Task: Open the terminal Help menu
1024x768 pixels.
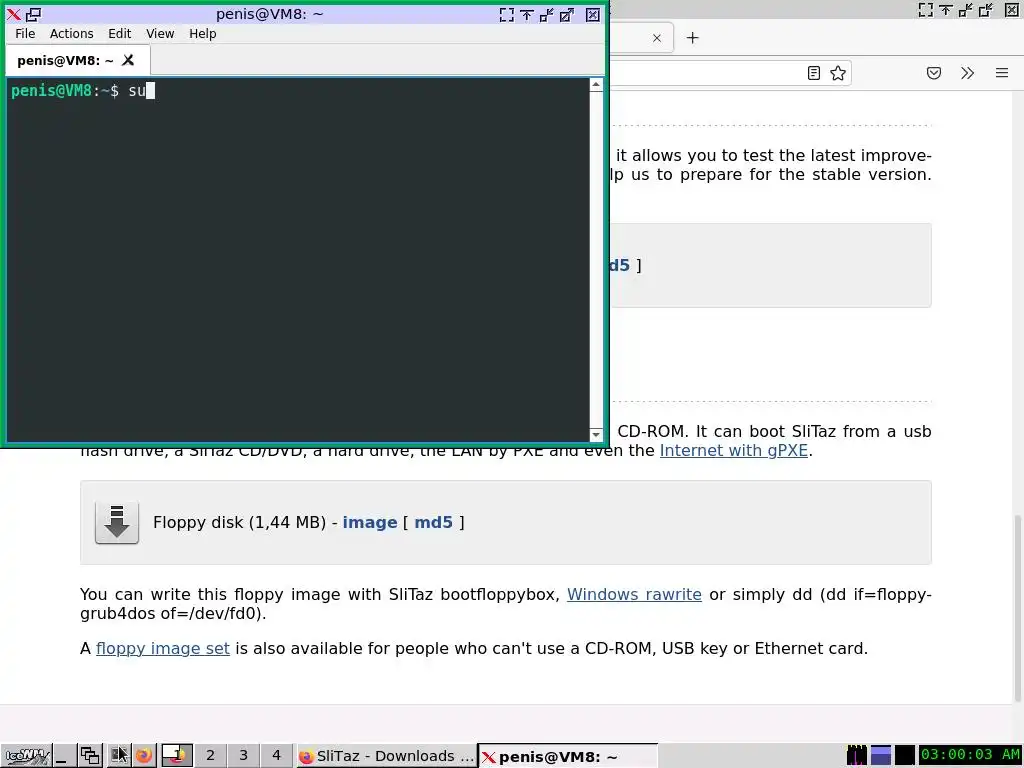Action: point(202,33)
